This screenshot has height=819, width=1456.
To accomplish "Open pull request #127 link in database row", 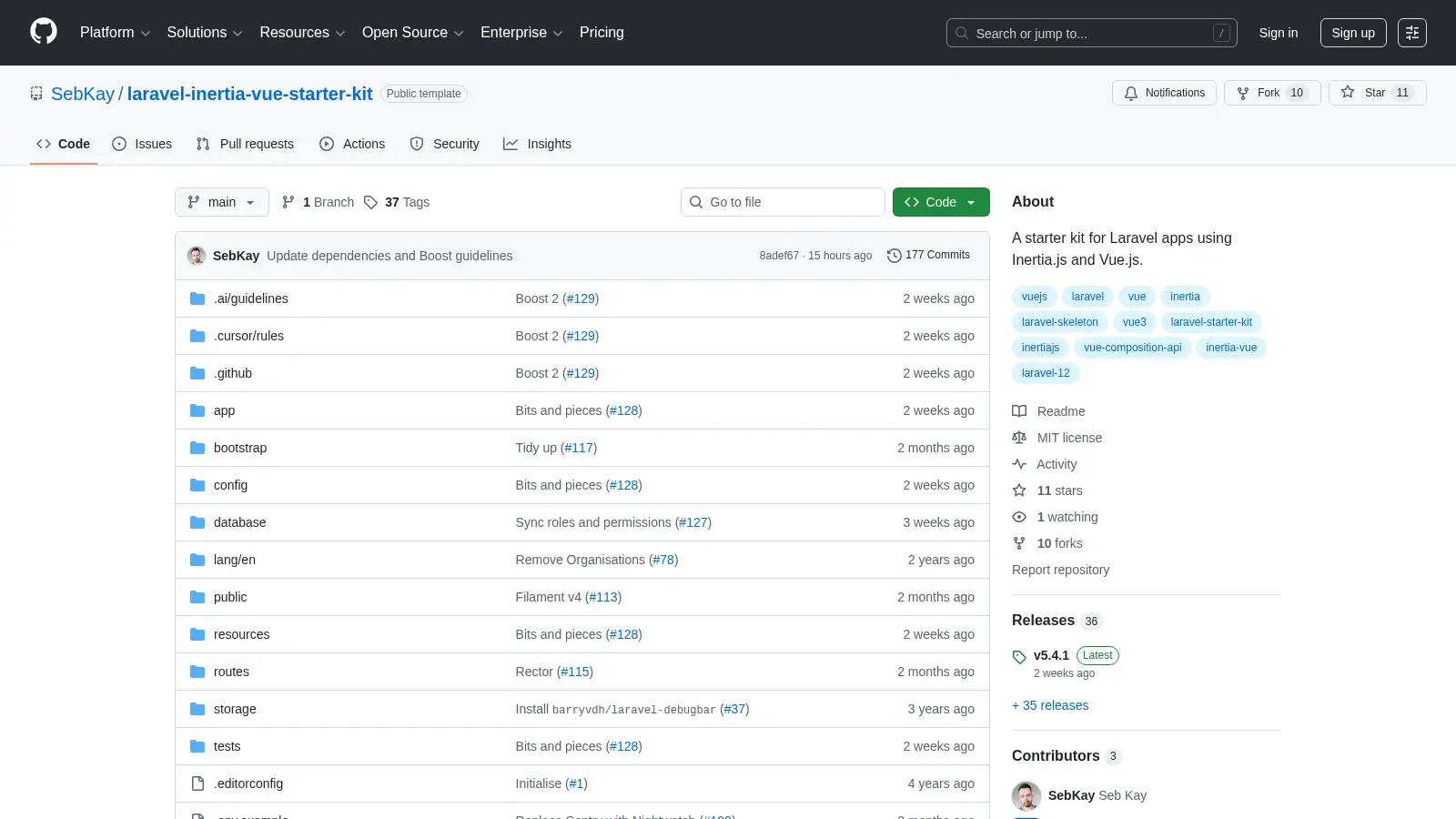I will point(693,522).
